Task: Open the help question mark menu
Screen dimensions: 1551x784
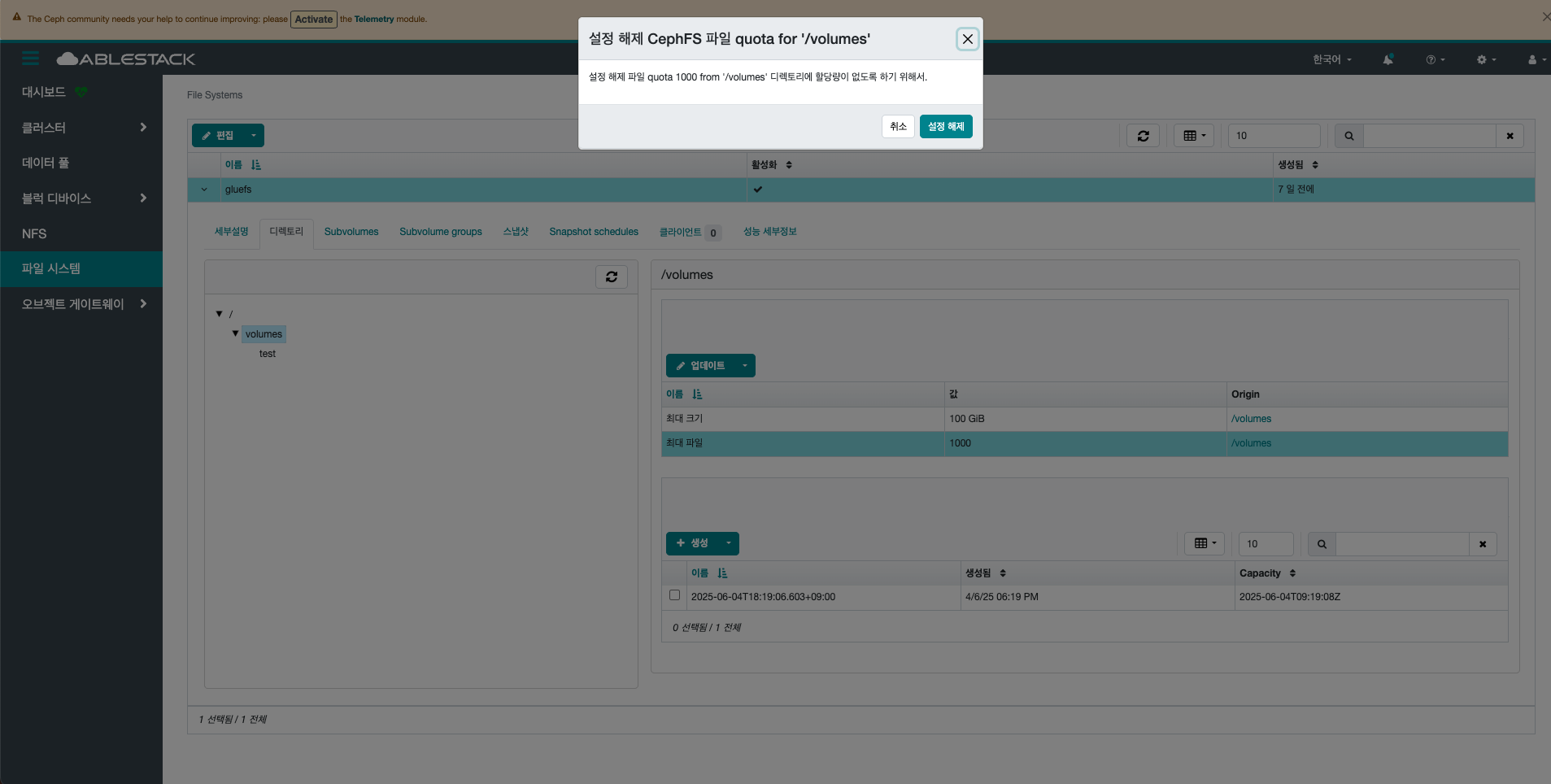Action: point(1436,59)
